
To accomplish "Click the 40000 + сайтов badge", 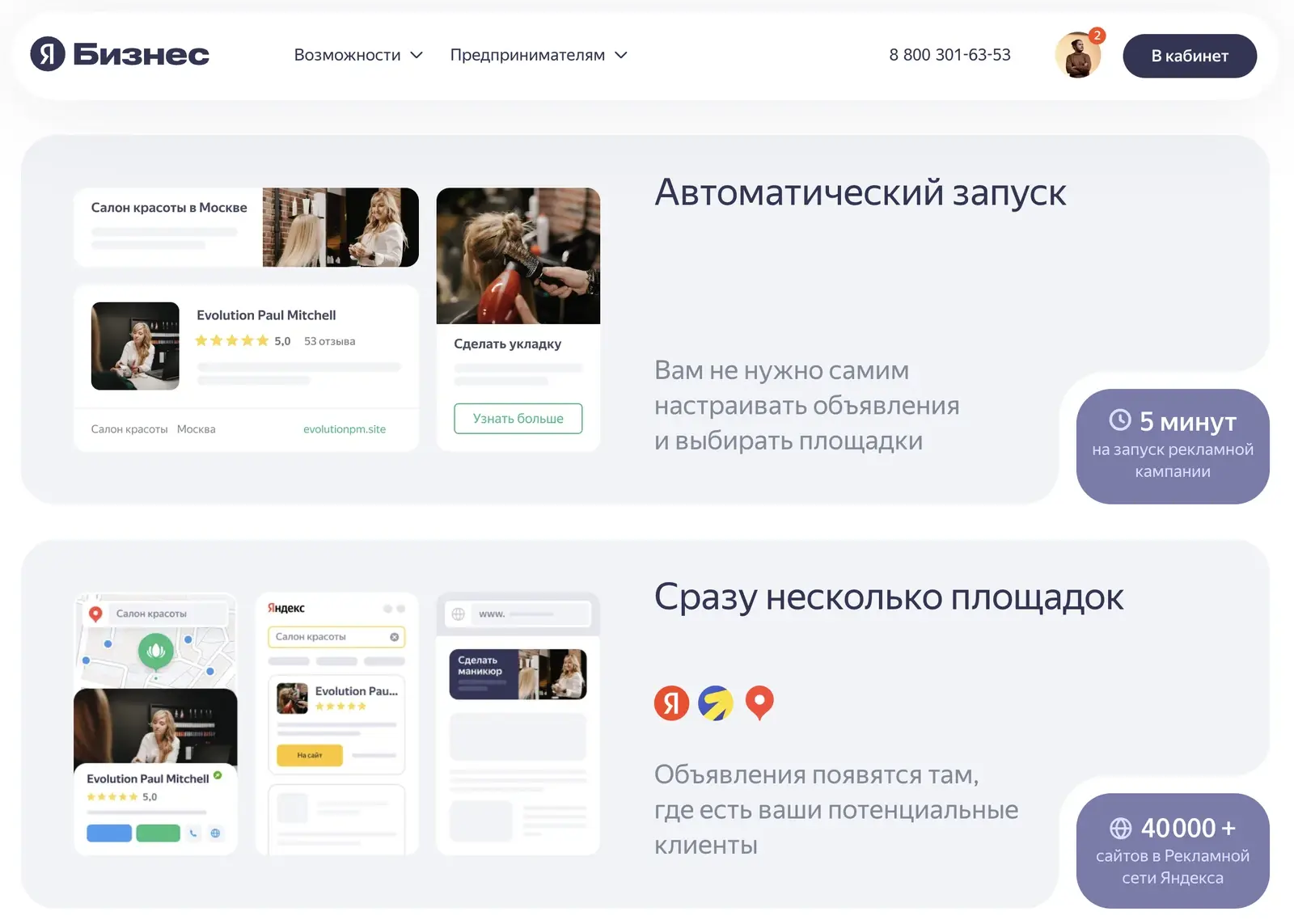I will [1173, 850].
